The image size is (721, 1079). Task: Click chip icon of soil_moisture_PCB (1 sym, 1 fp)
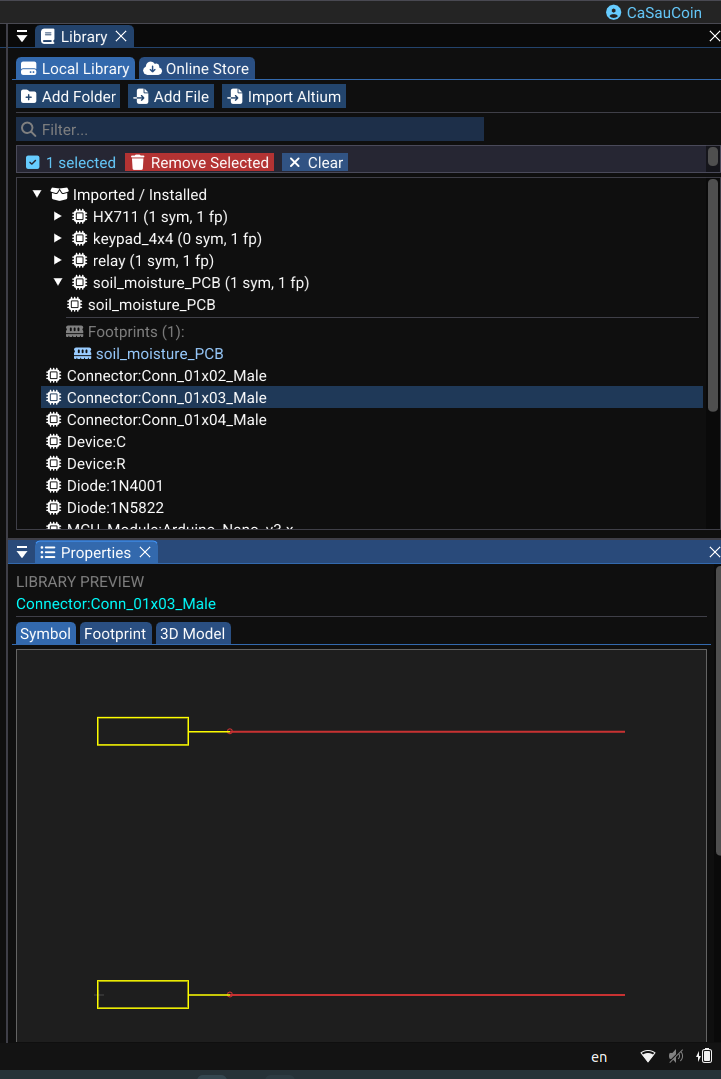click(80, 283)
